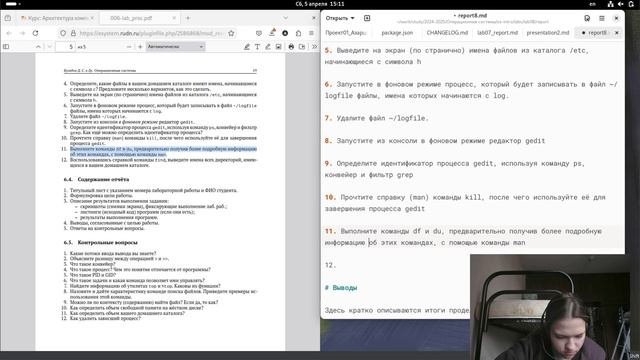Image resolution: width=640 pixels, height=360 pixels.
Task: Zoom out the PDF document
Action: tap(129, 47)
